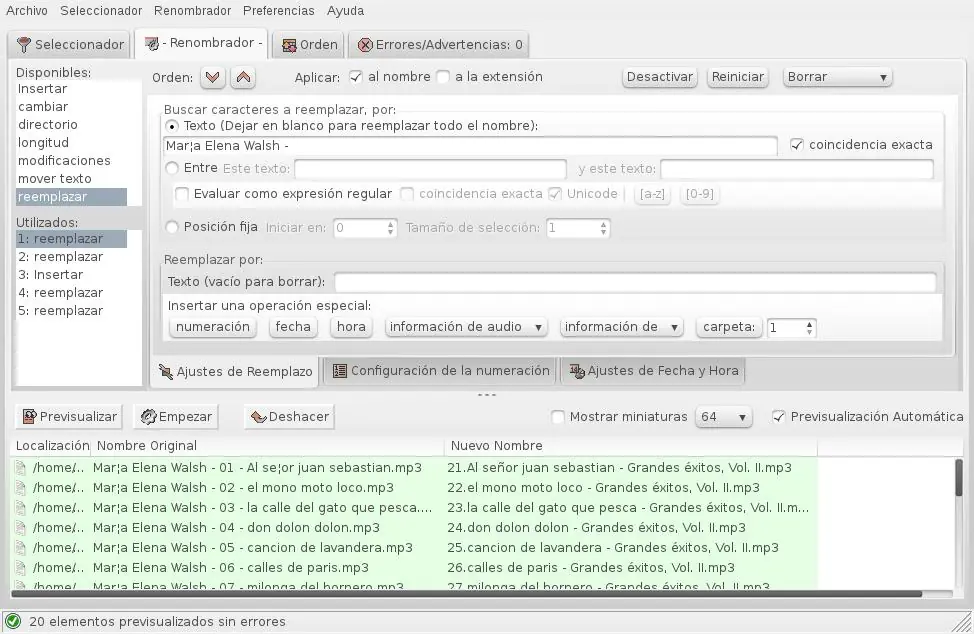Click 'Nombre Original' column header
This screenshot has height=634, width=974.
click(267, 446)
